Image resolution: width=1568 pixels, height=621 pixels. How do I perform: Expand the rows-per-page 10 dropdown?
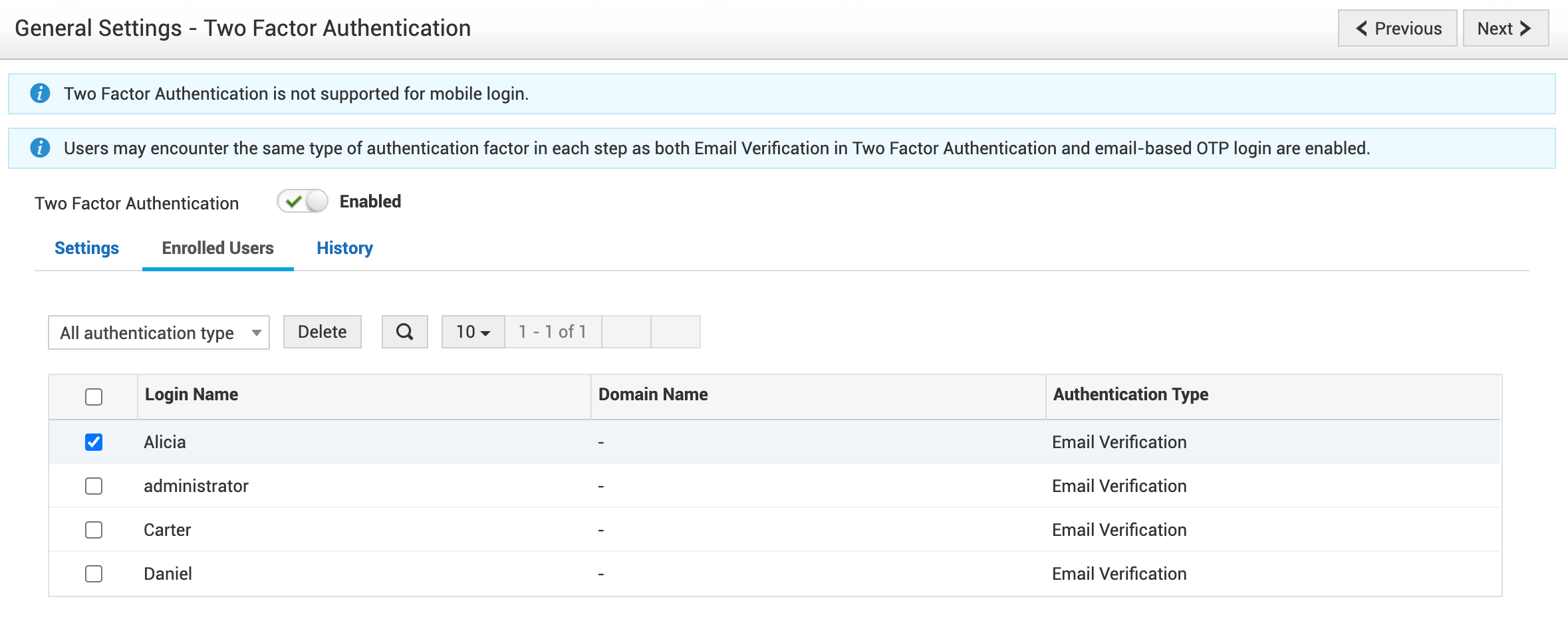(x=473, y=332)
